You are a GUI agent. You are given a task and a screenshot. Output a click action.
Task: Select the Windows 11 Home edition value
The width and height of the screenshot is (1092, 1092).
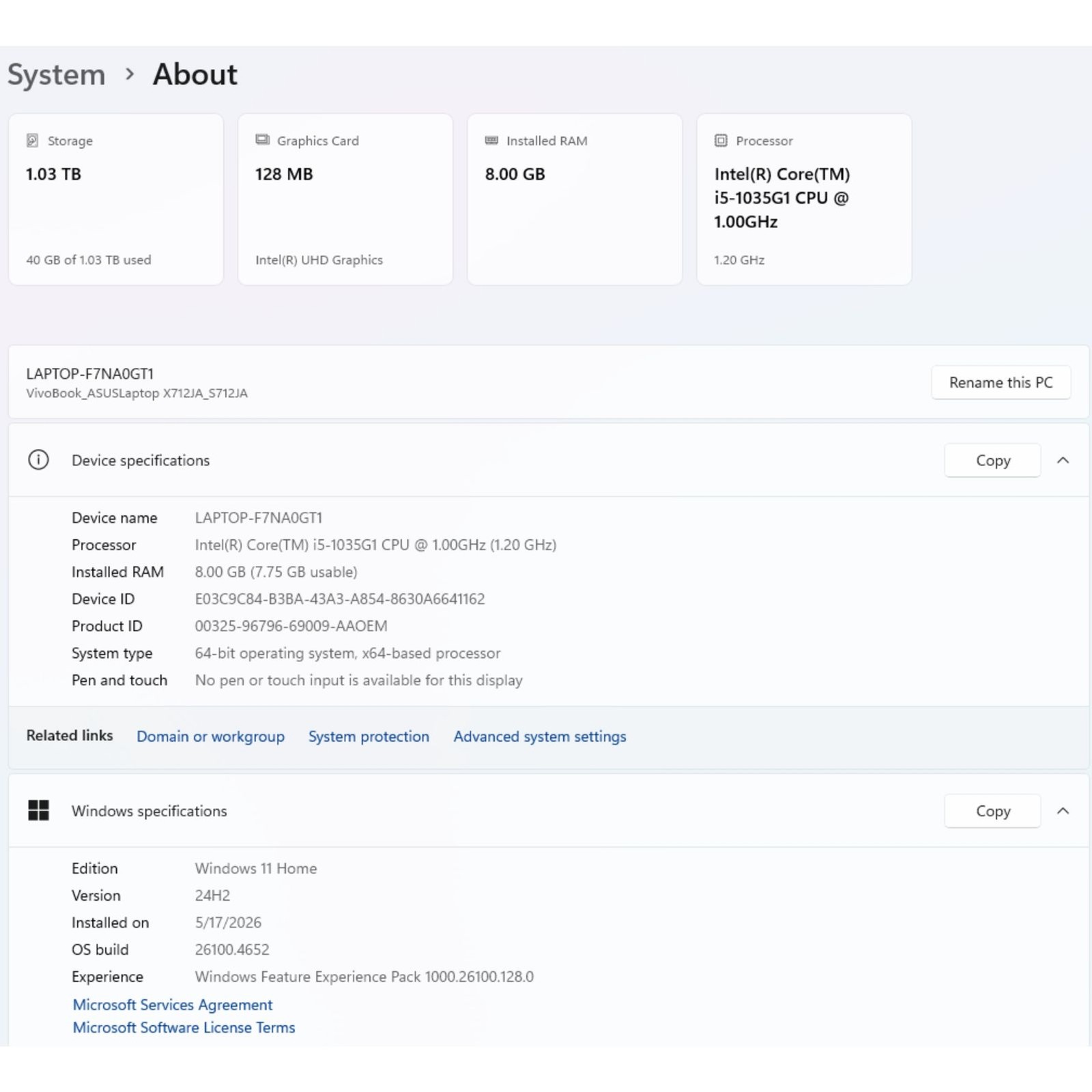pyautogui.click(x=256, y=868)
